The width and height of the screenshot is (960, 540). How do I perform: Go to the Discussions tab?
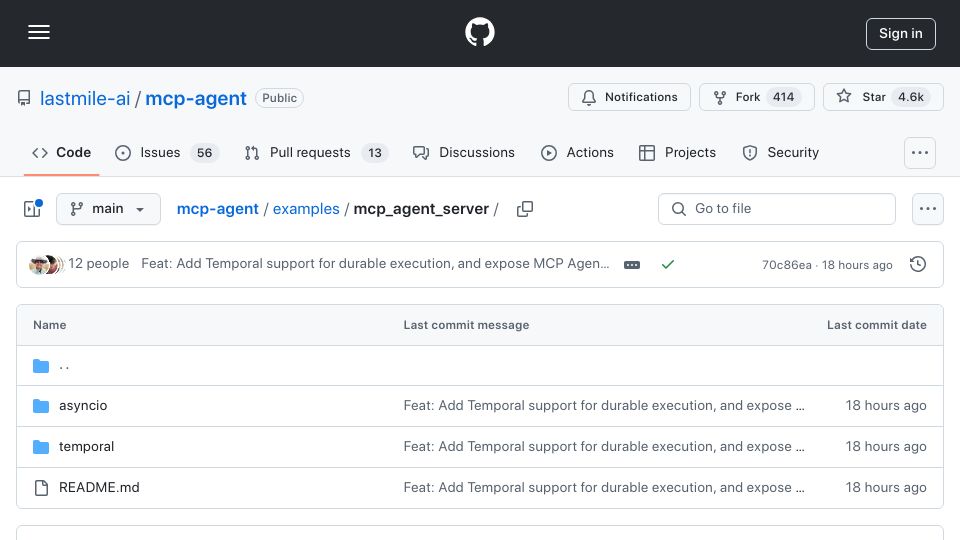tap(463, 152)
